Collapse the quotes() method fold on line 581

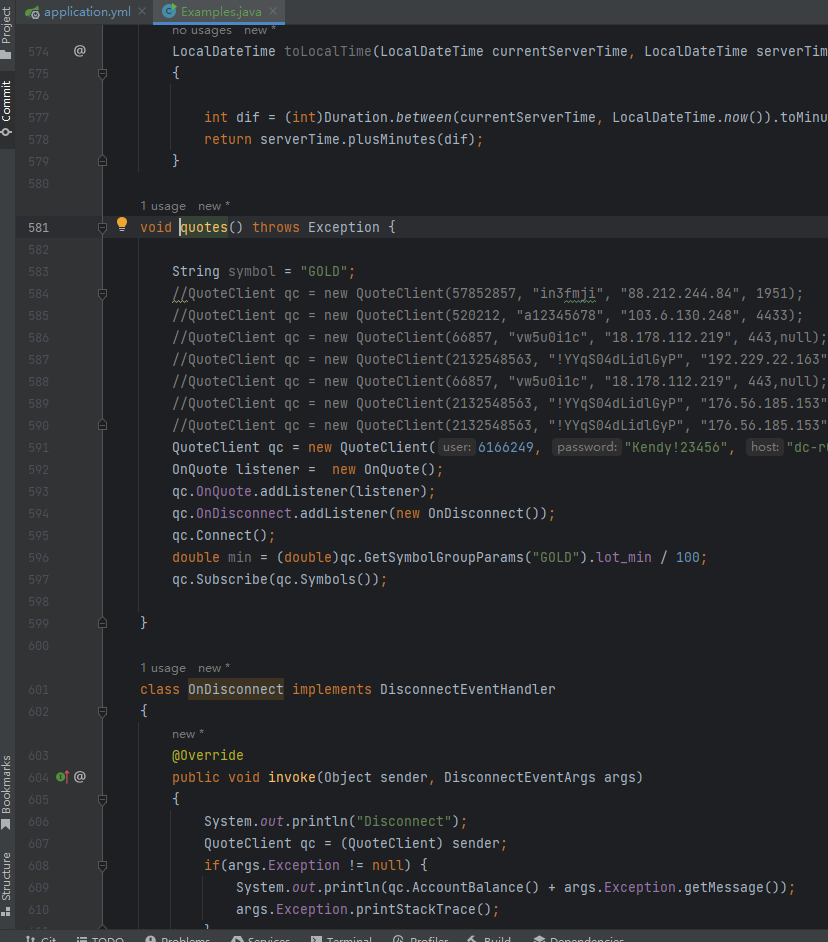point(102,228)
